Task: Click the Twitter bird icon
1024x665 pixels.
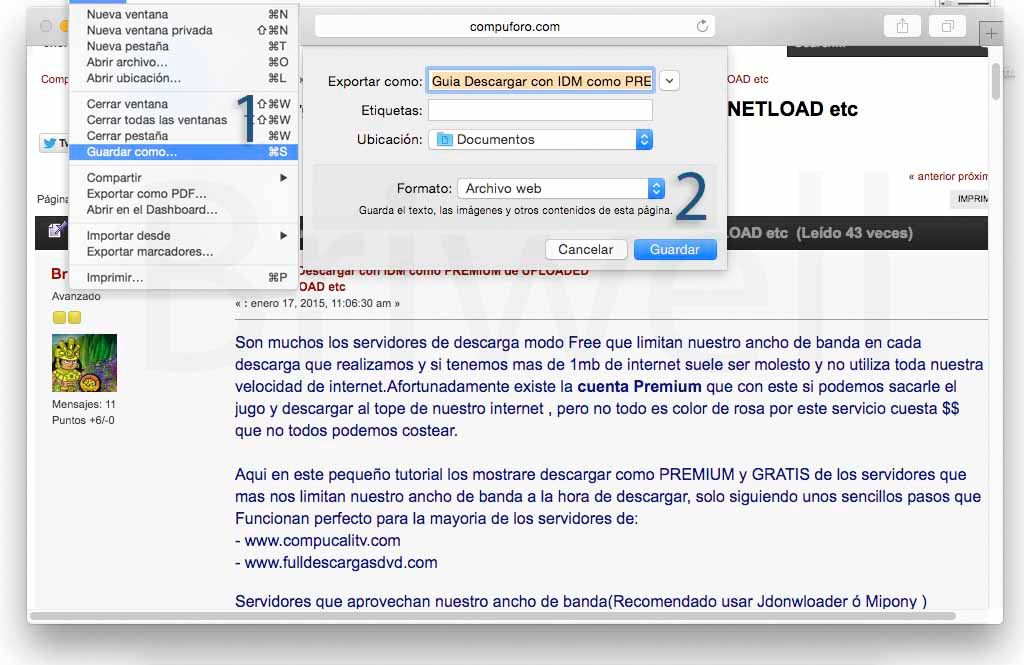Action: (50, 143)
